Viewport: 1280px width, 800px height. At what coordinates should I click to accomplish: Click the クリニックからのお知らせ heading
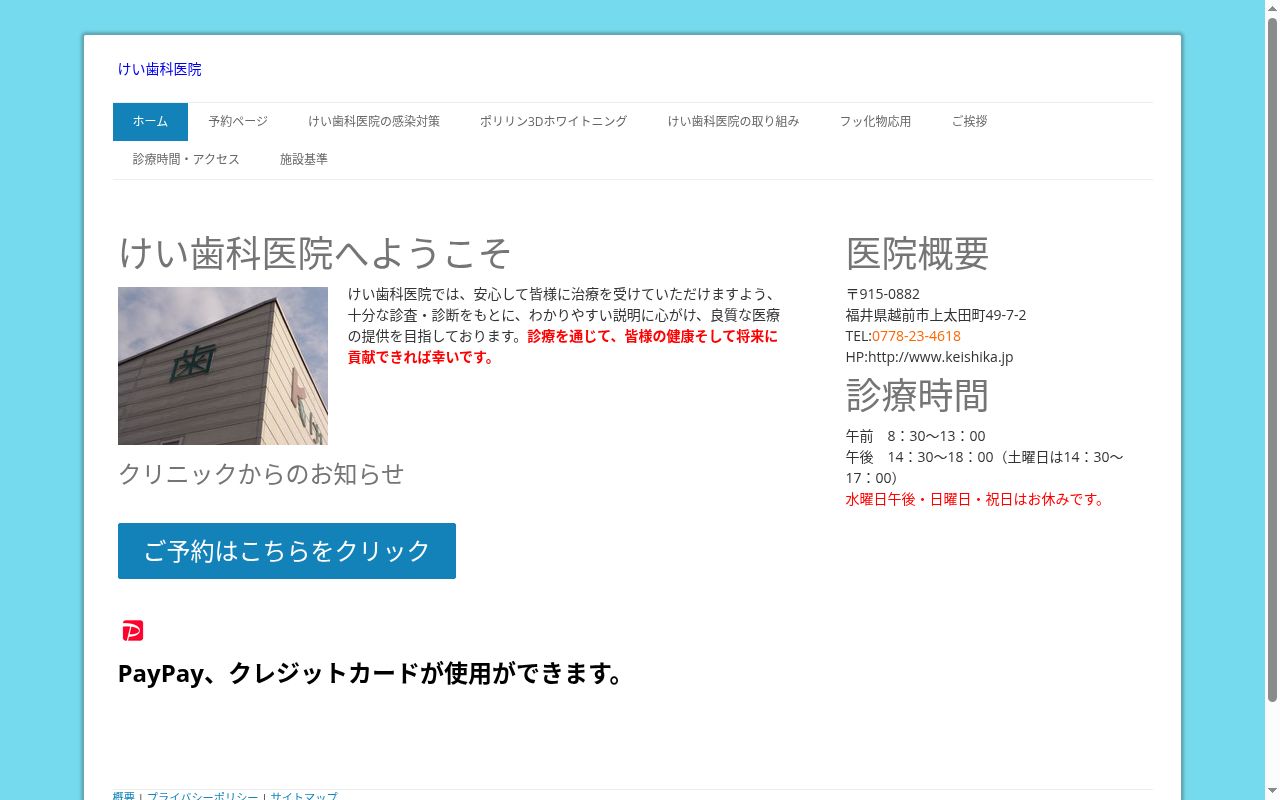(x=261, y=473)
